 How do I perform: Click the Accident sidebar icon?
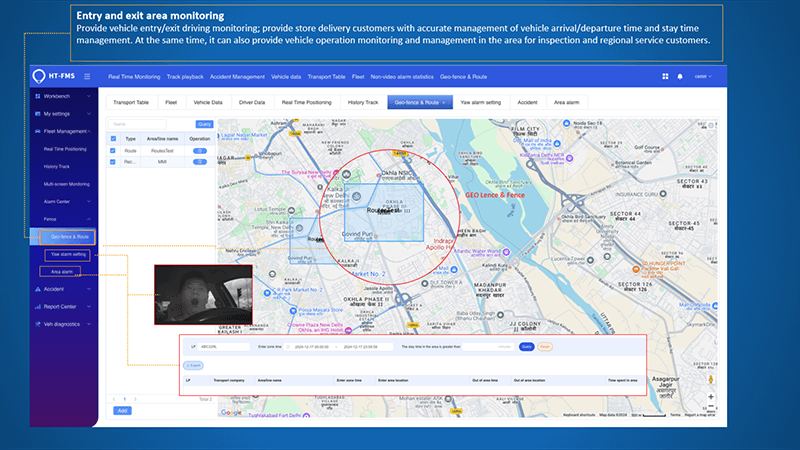[x=38, y=289]
